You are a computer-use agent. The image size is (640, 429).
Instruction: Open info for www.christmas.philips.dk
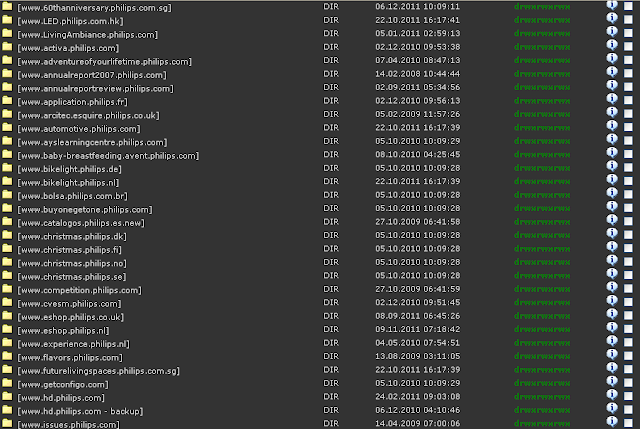[611, 233]
